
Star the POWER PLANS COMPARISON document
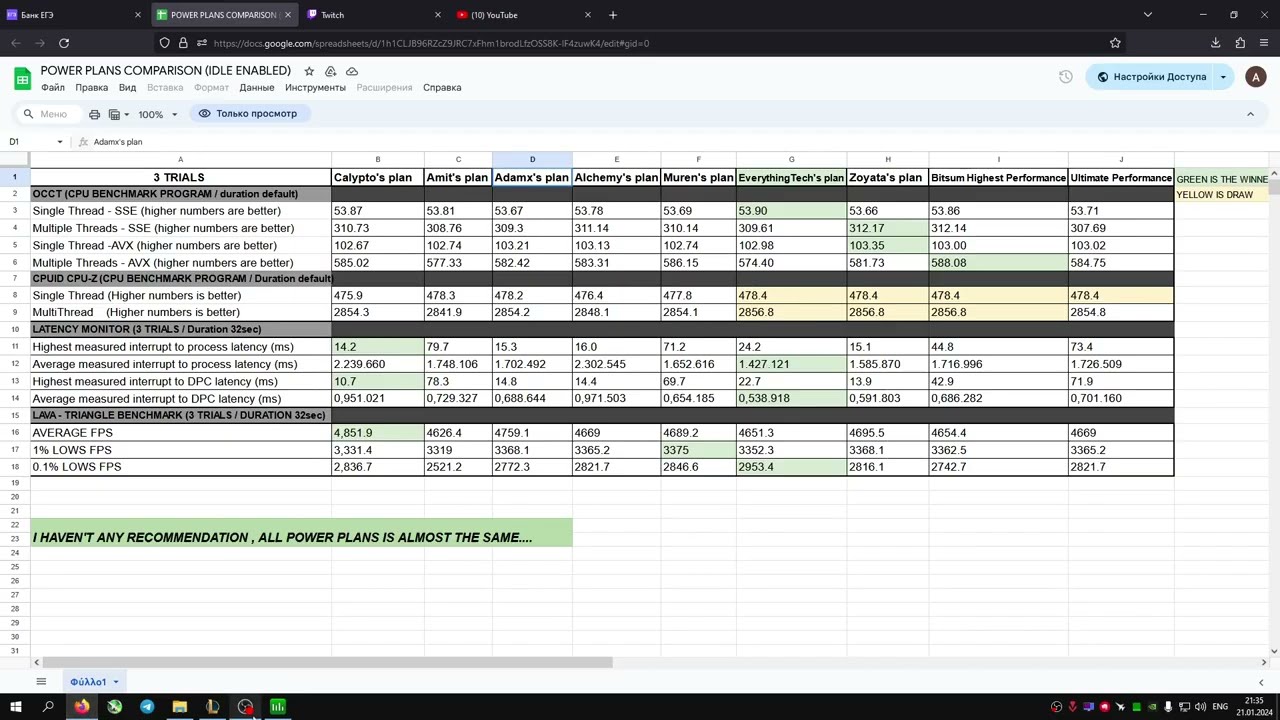tap(309, 71)
